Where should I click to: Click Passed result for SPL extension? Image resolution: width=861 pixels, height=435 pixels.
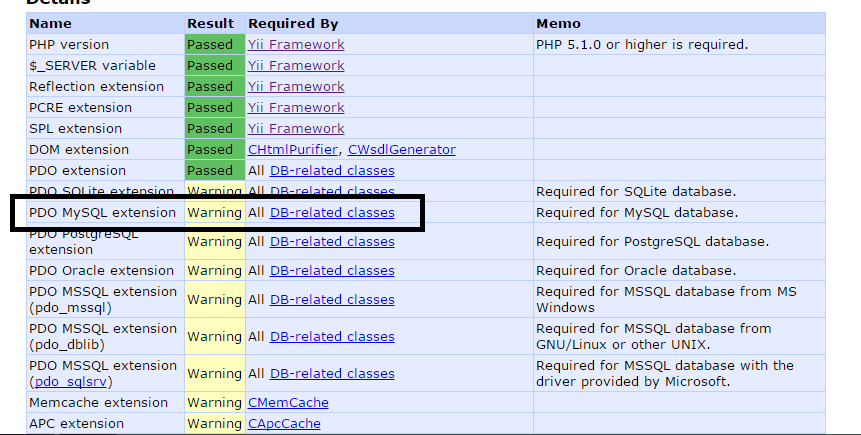tap(215, 128)
